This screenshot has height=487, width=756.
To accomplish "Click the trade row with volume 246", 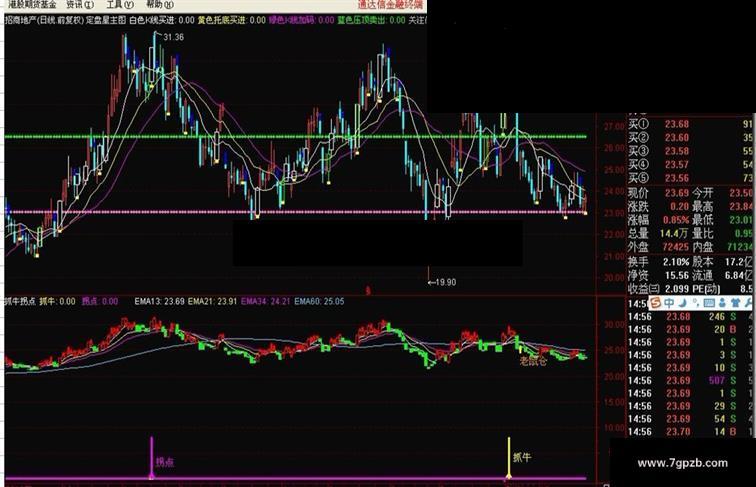I will click(690, 317).
